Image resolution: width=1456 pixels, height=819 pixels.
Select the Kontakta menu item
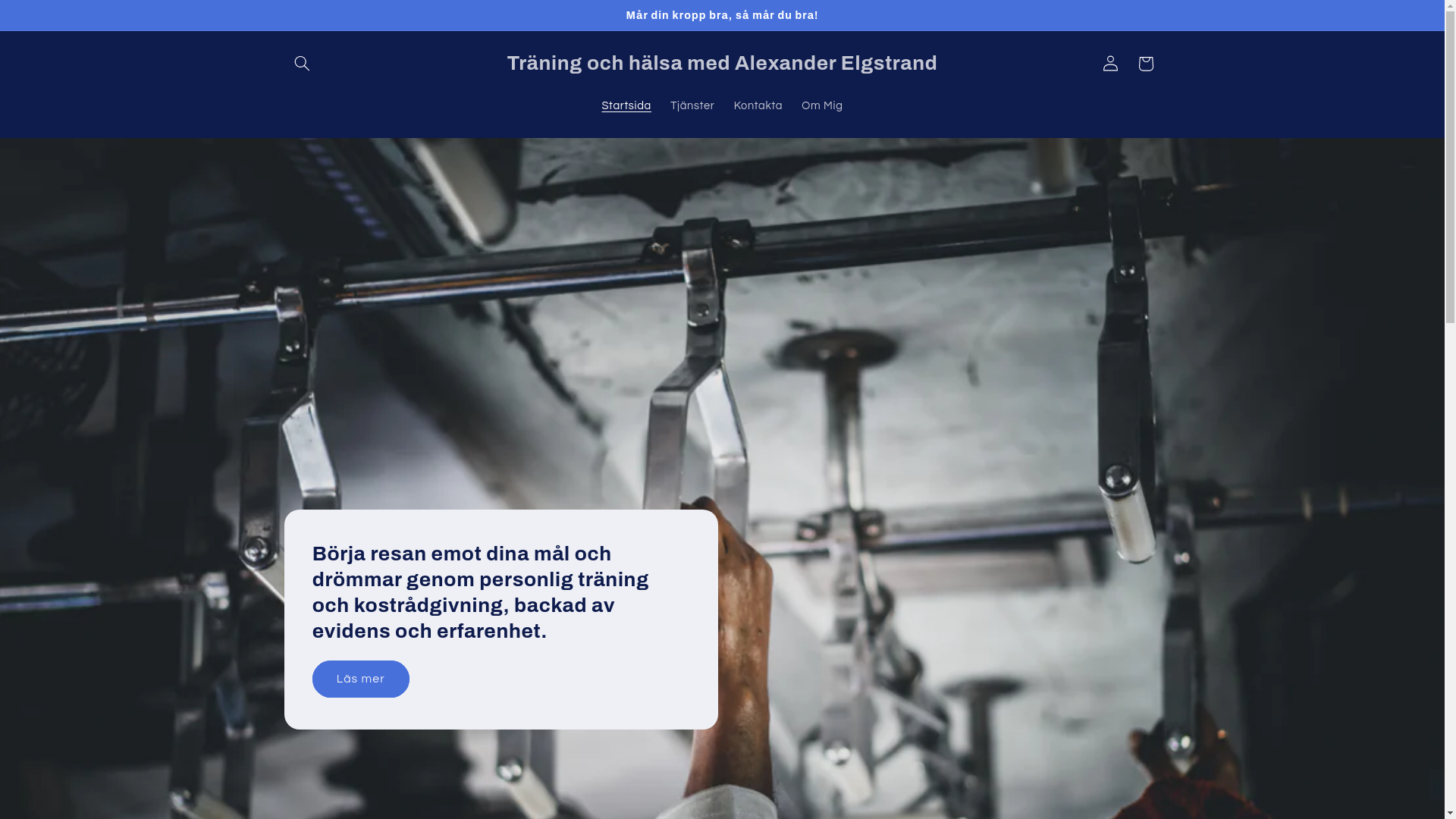(758, 106)
